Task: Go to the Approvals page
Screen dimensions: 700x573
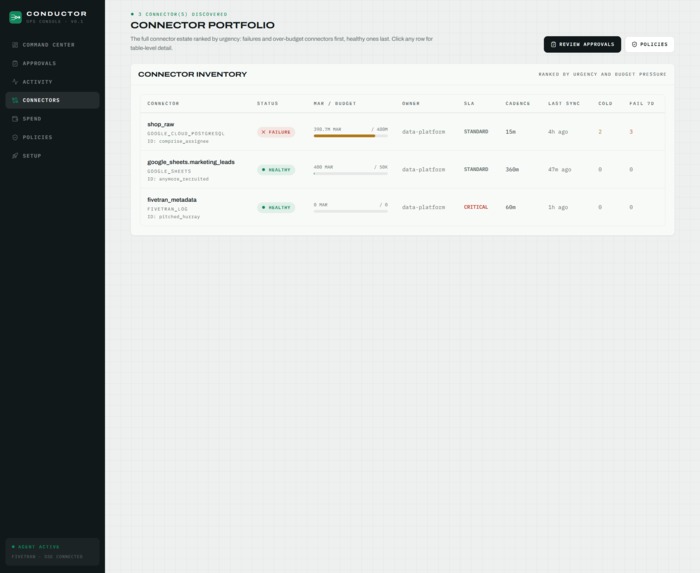Action: point(52,63)
